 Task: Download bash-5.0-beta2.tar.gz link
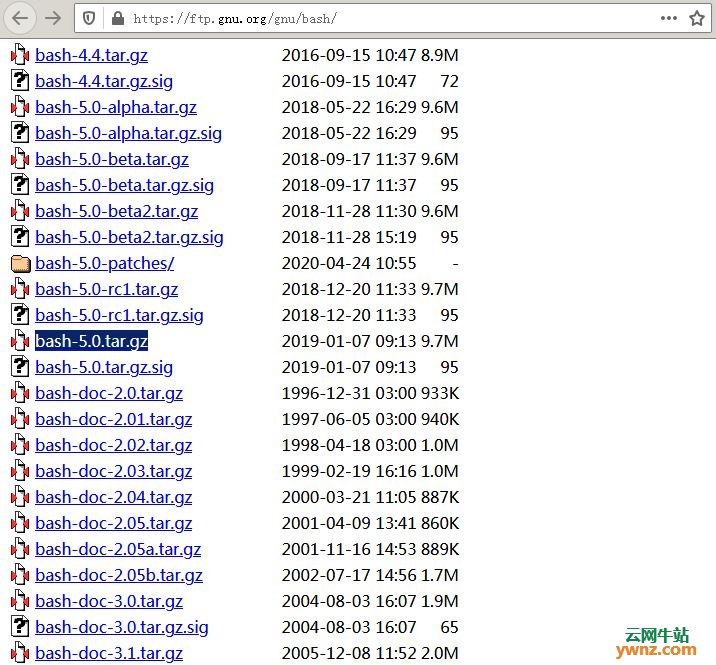tap(116, 212)
